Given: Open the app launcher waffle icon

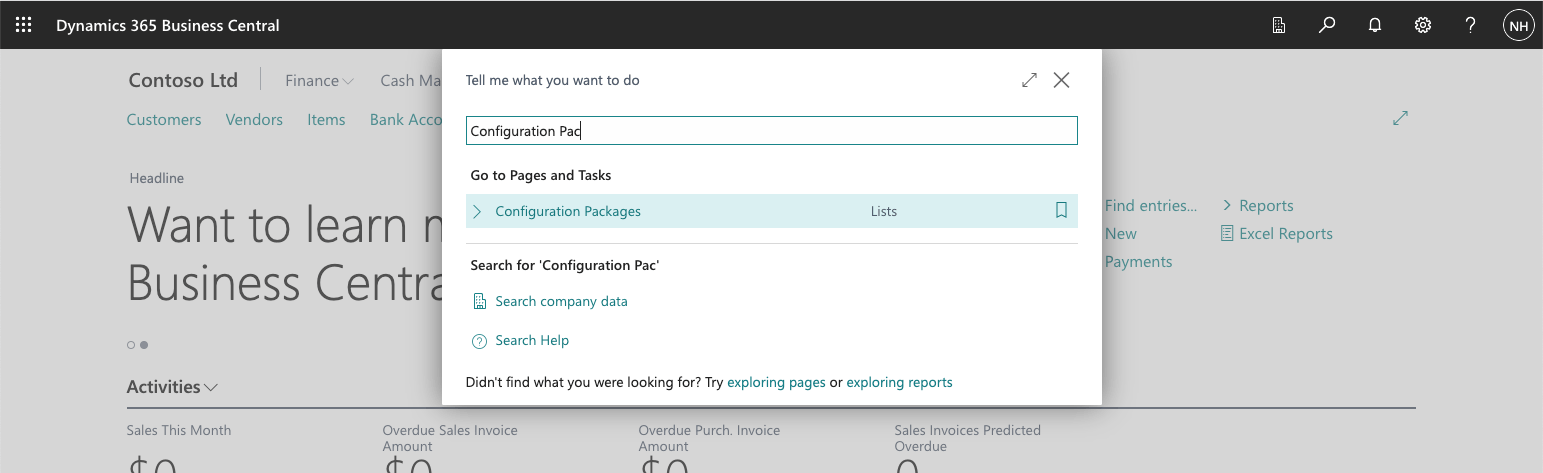Looking at the screenshot, I should 23,25.
